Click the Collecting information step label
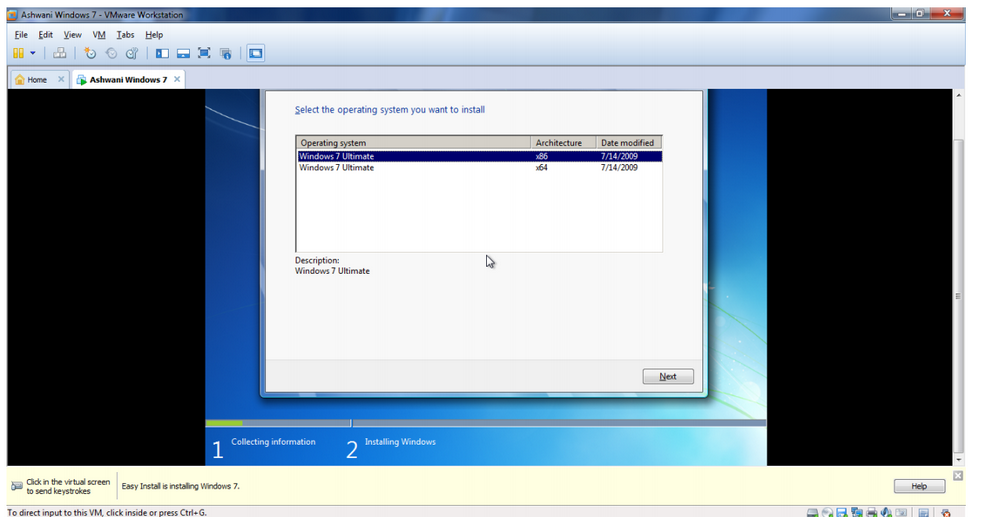This screenshot has height=517, width=988. (273, 442)
